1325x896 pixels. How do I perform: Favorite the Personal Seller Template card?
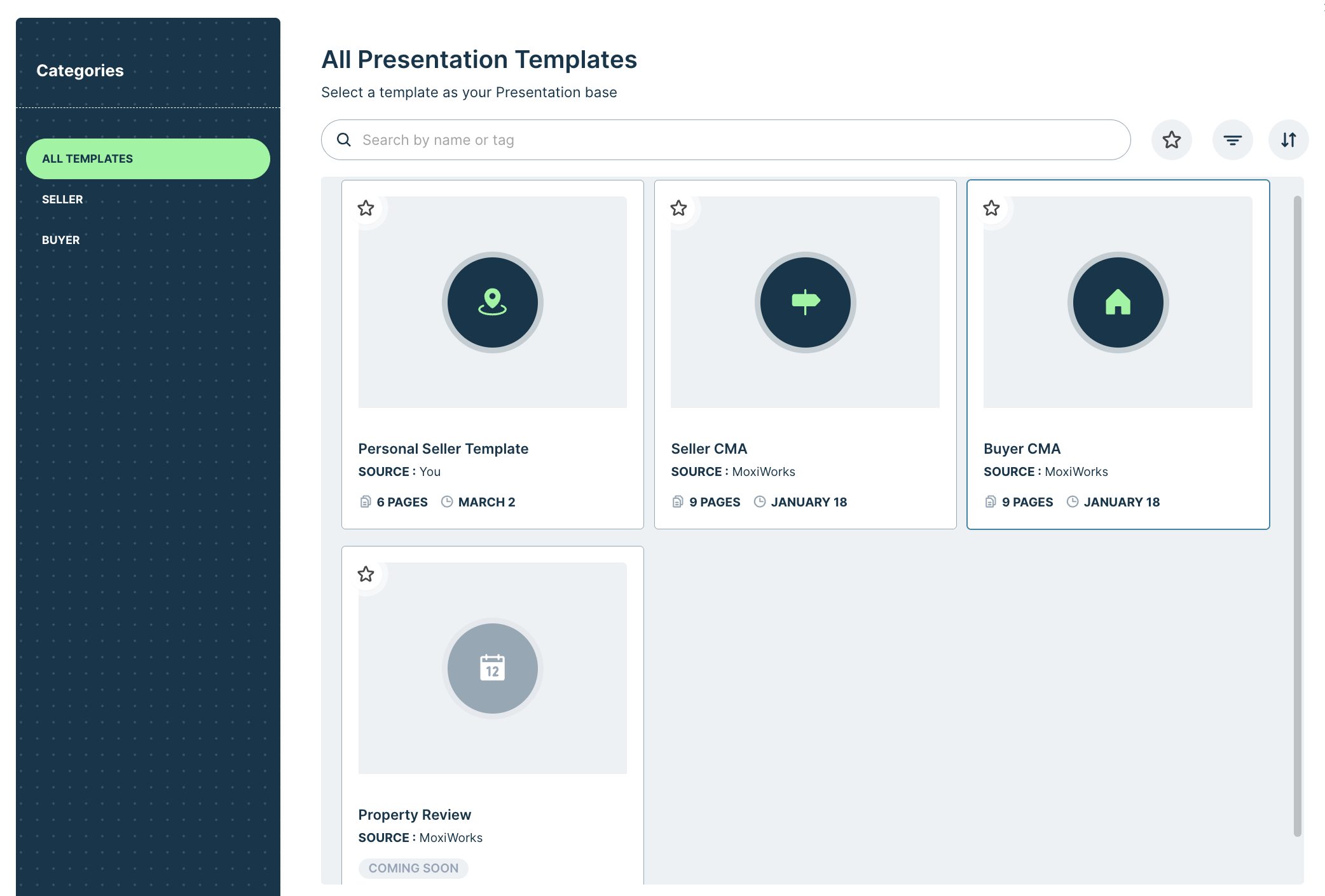coord(366,208)
